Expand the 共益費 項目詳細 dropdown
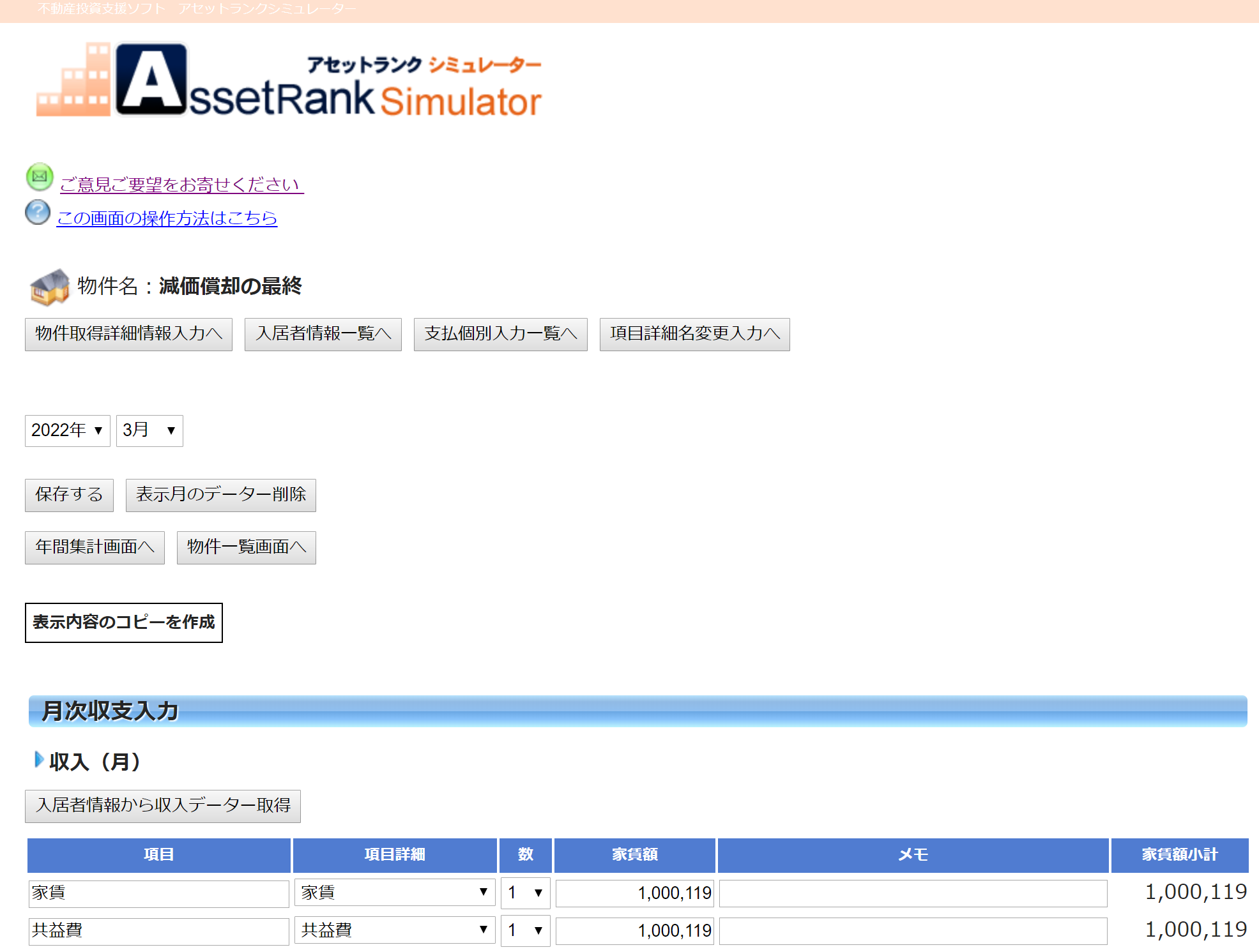This screenshot has width=1259, height=952. click(394, 930)
